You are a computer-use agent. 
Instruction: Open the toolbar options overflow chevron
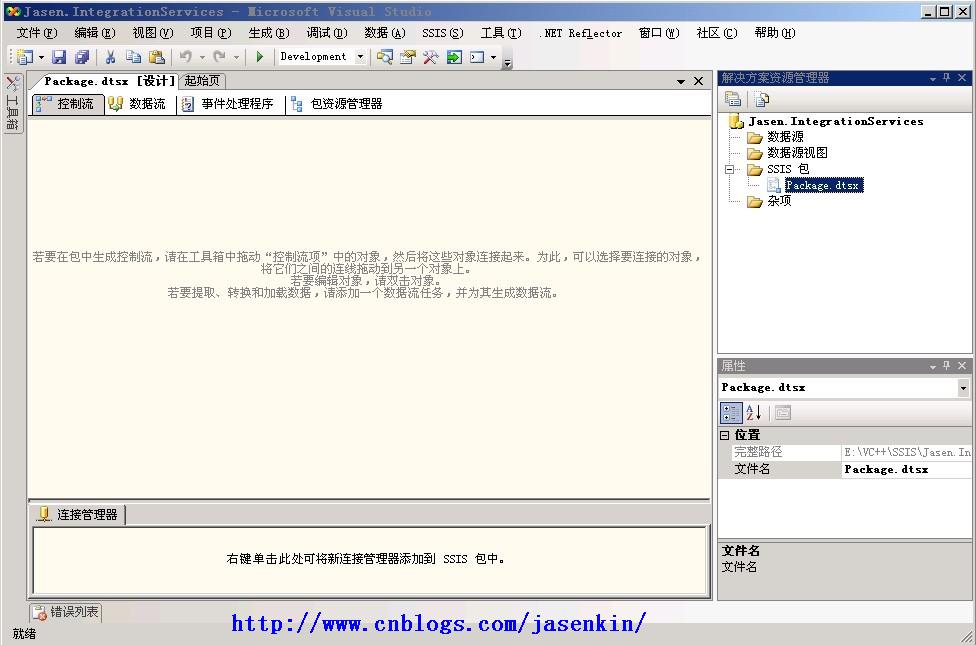[507, 62]
